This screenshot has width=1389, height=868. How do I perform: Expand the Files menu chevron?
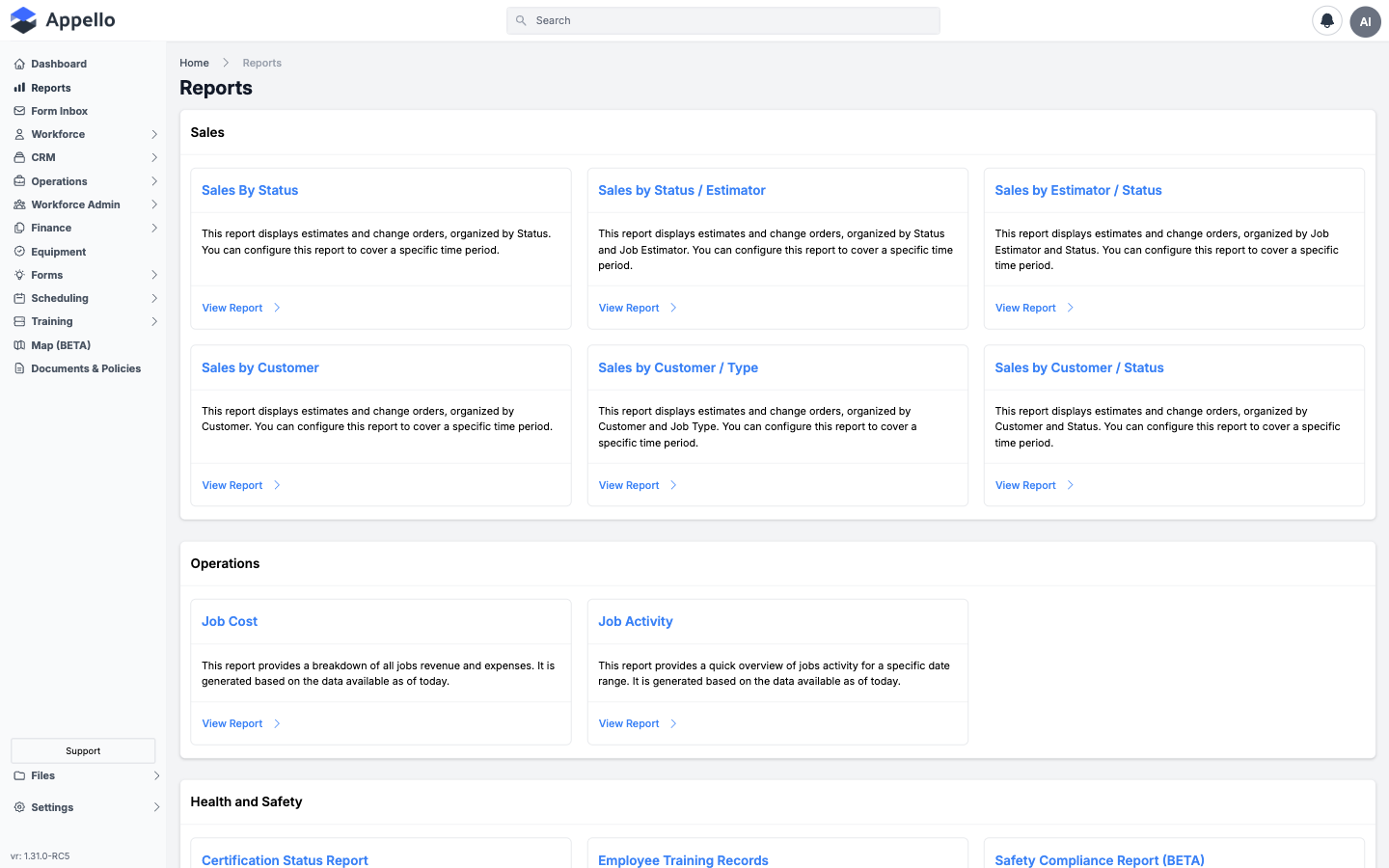point(156,775)
